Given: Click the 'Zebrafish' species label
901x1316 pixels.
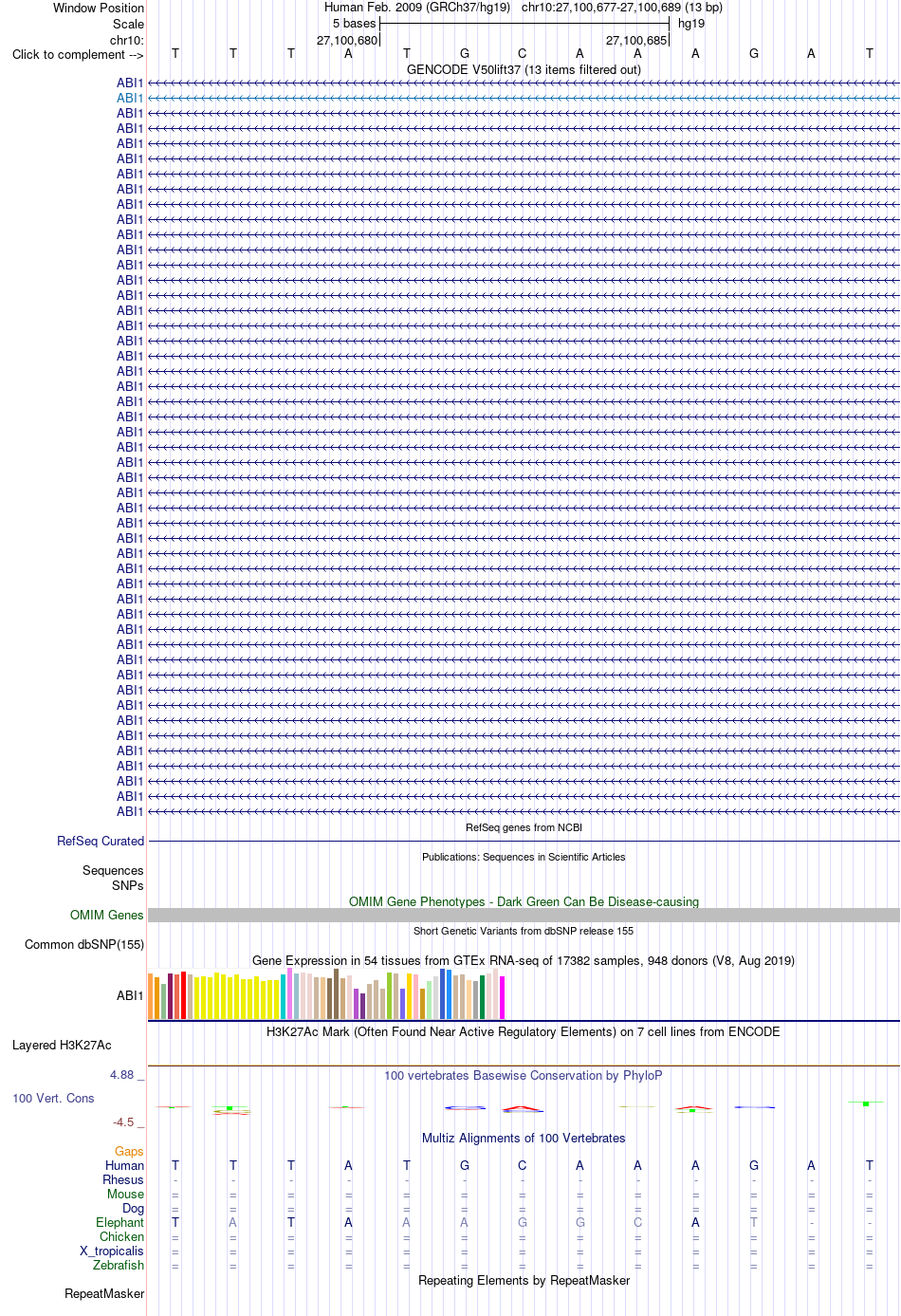Looking at the screenshot, I should click(x=119, y=1265).
